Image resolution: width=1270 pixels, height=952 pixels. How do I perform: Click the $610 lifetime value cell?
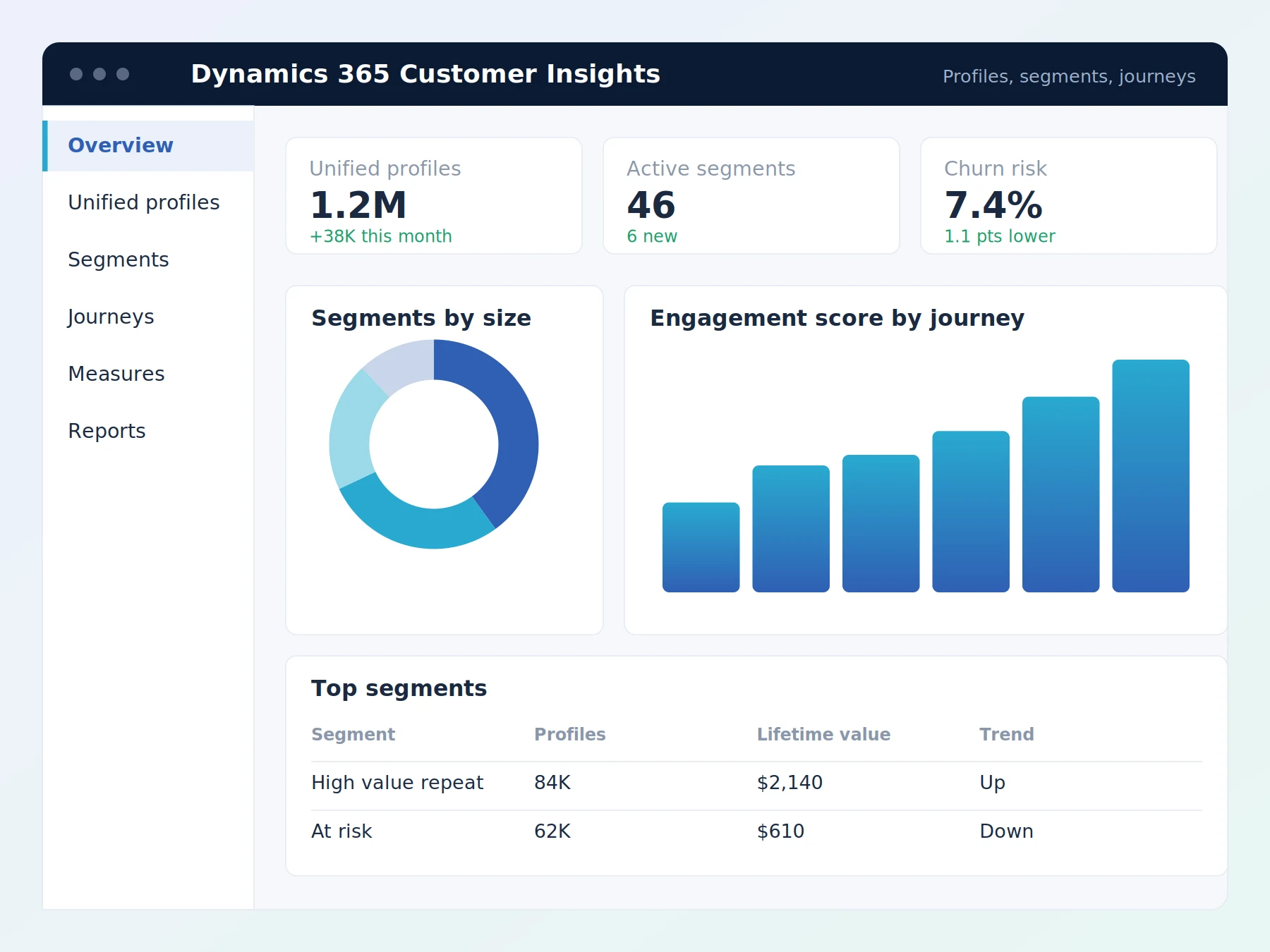(780, 831)
